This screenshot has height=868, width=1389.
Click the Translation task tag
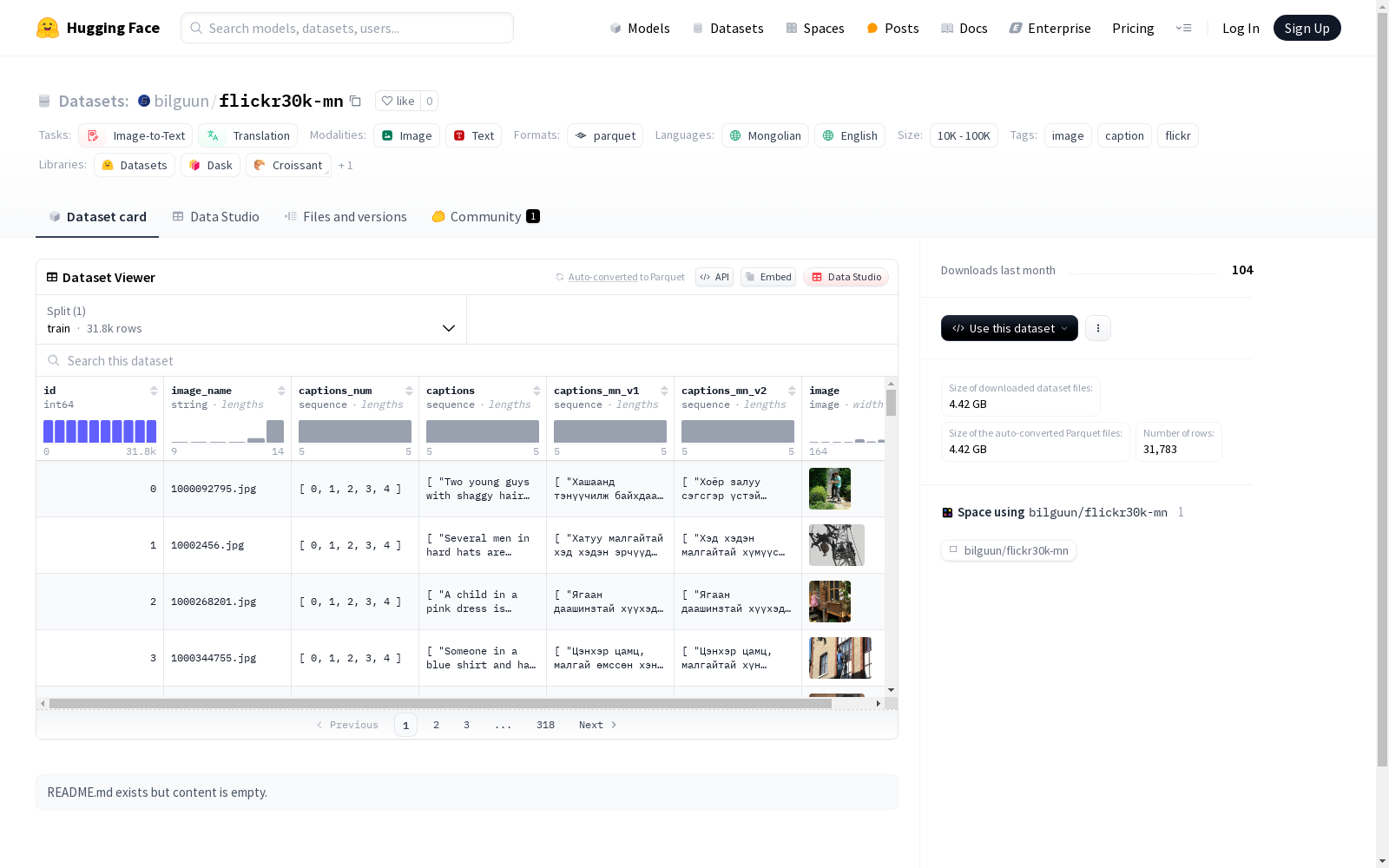247,135
